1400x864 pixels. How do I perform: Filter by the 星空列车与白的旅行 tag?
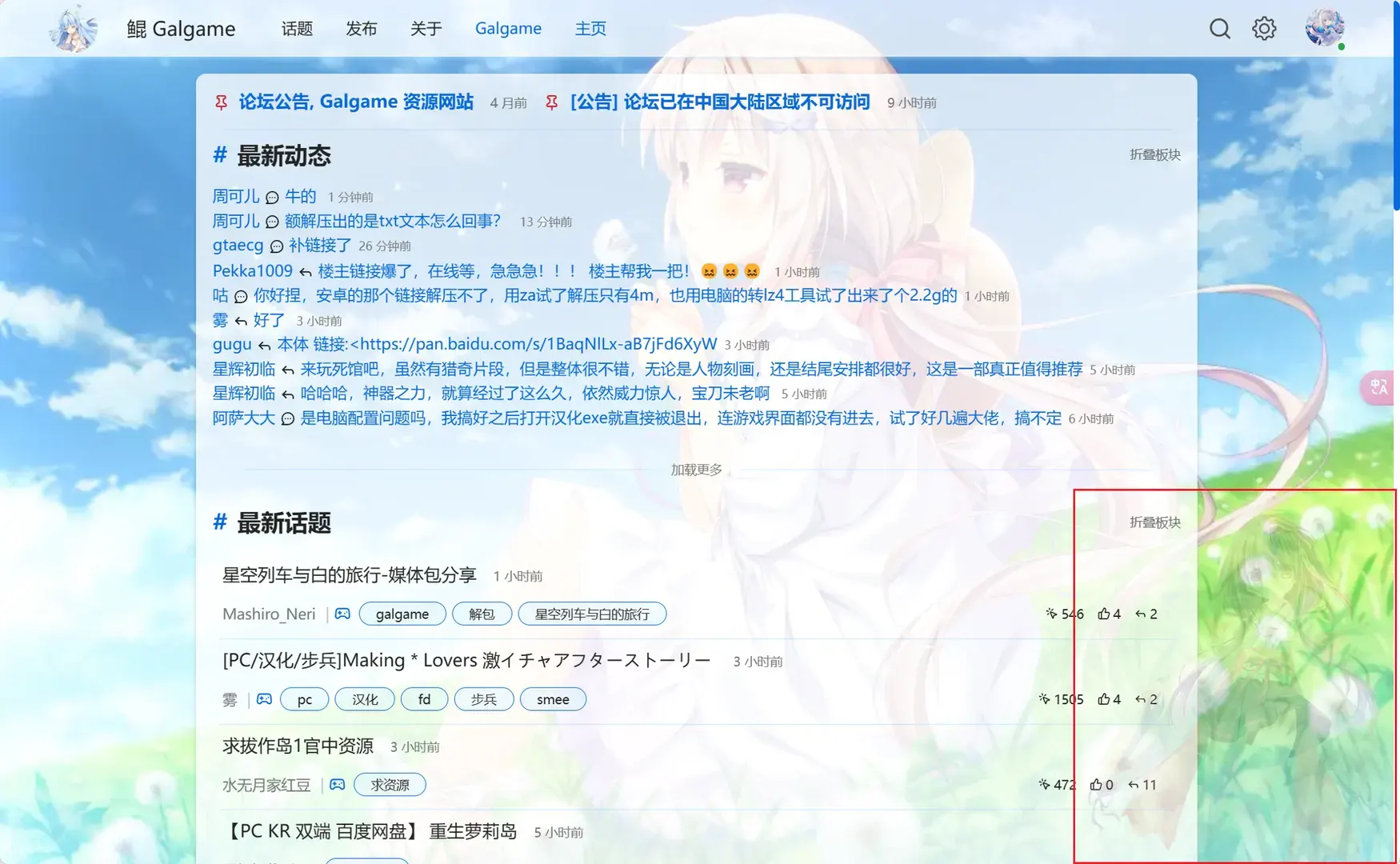[x=592, y=614]
